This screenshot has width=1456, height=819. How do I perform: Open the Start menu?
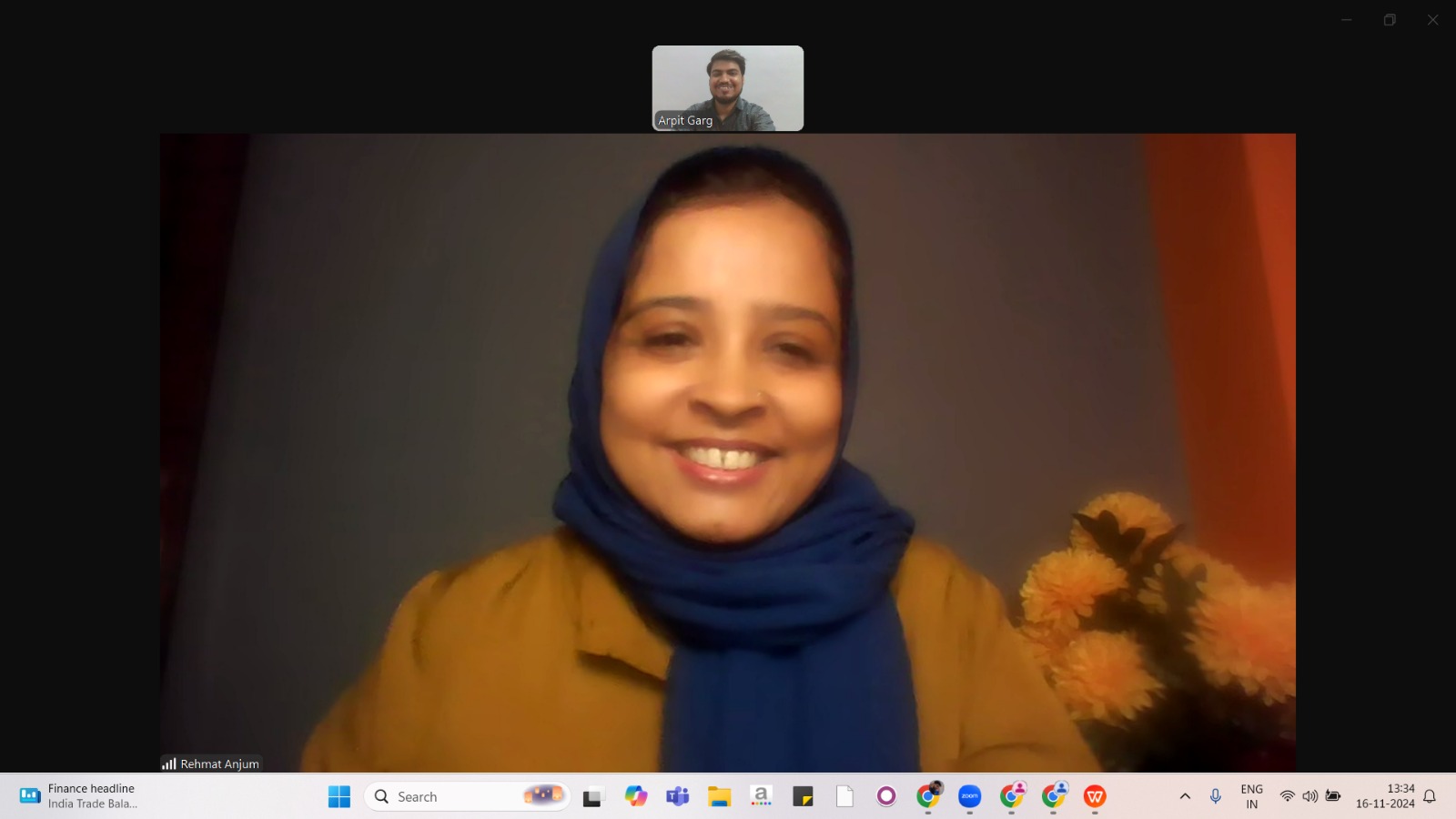click(339, 796)
